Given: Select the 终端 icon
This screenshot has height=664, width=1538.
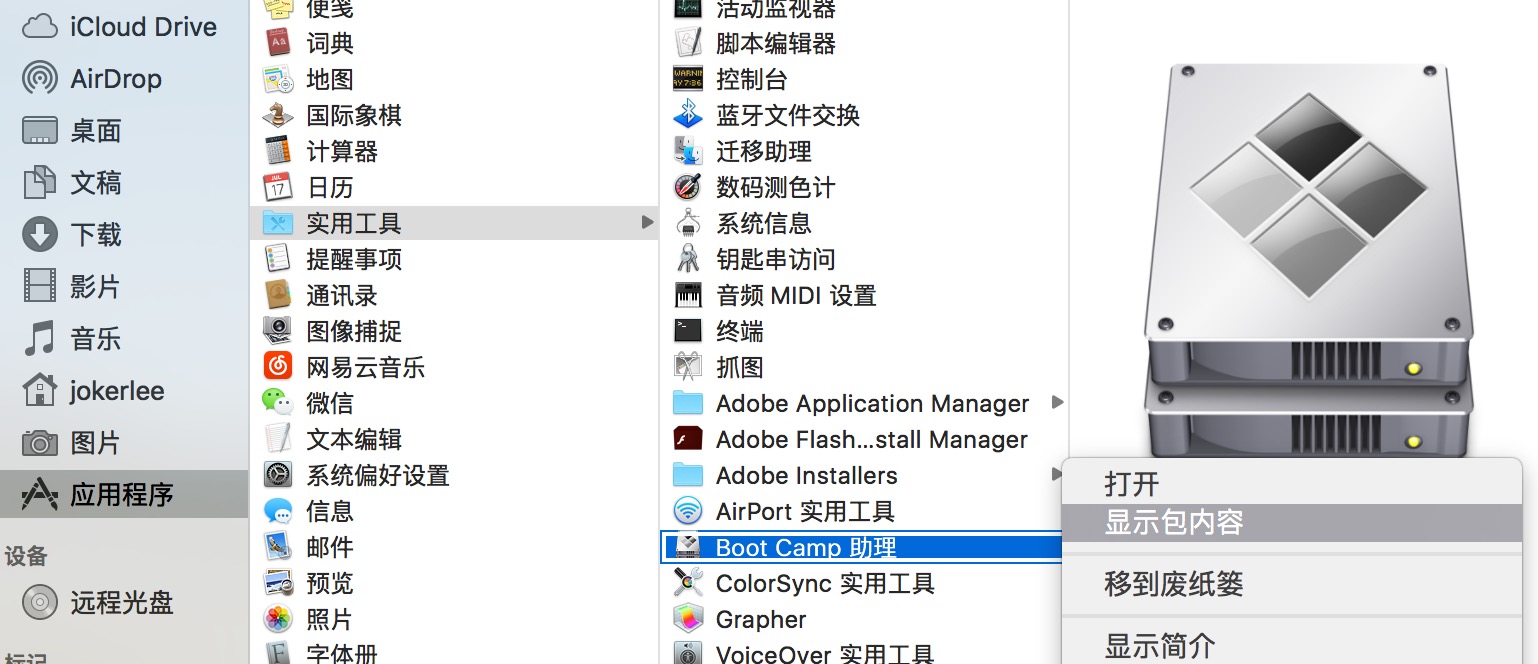Looking at the screenshot, I should 688,331.
